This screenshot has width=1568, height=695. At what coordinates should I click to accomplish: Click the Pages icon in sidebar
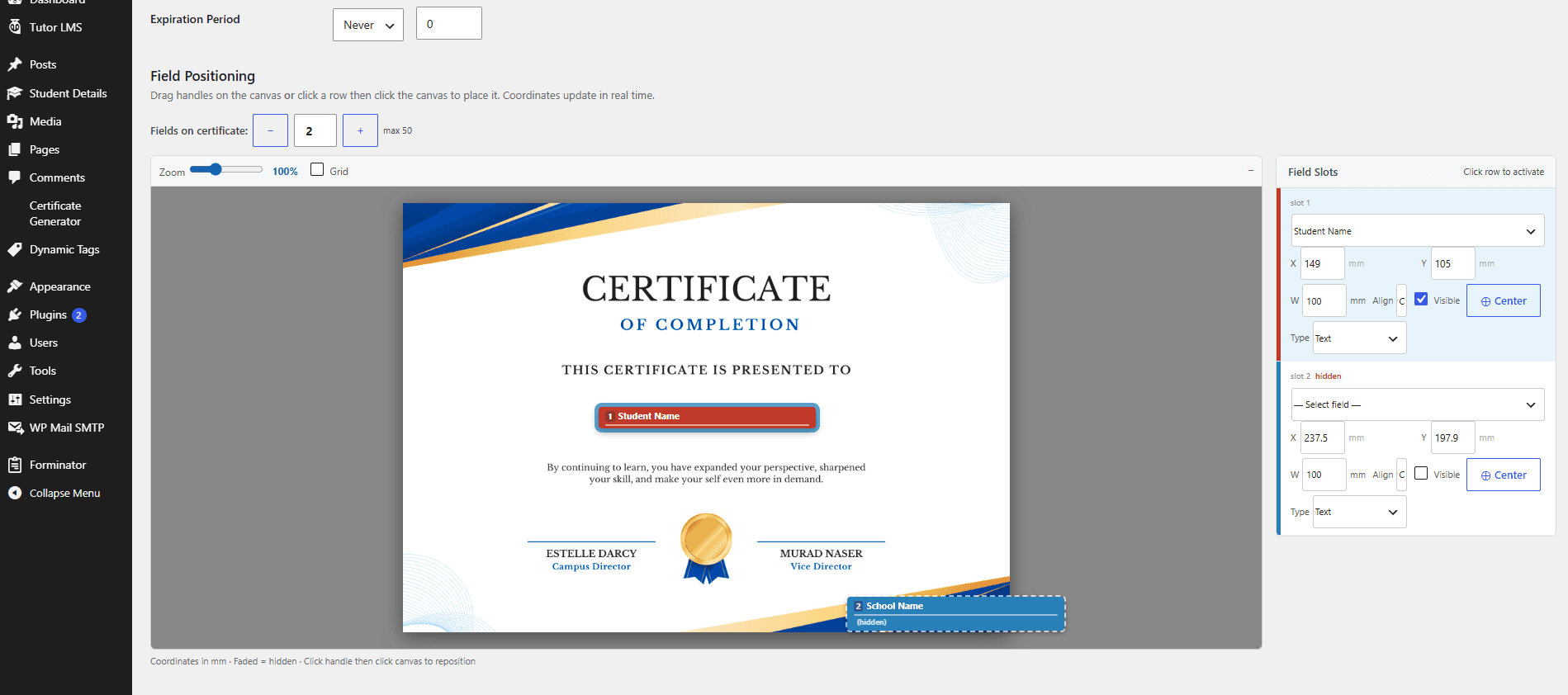(x=15, y=149)
